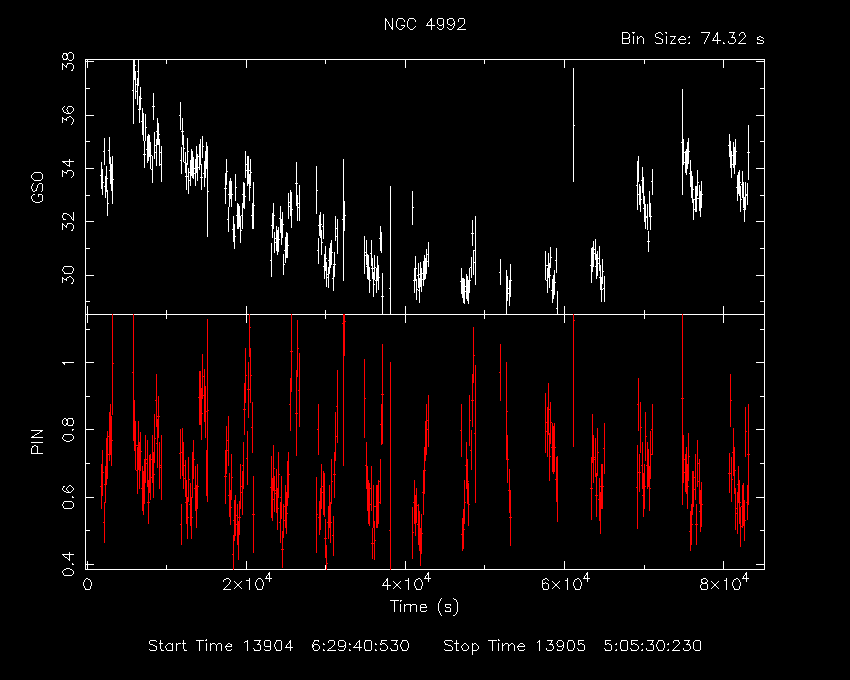Click the time axis label "8×10^4"
The width and height of the screenshot is (850, 680).
[x=724, y=583]
